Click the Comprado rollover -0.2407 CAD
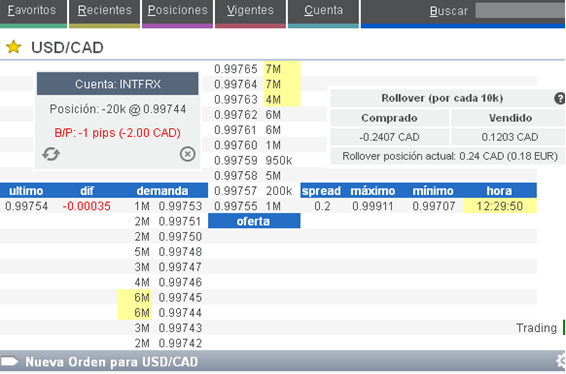The height and width of the screenshot is (374, 566). pos(389,137)
